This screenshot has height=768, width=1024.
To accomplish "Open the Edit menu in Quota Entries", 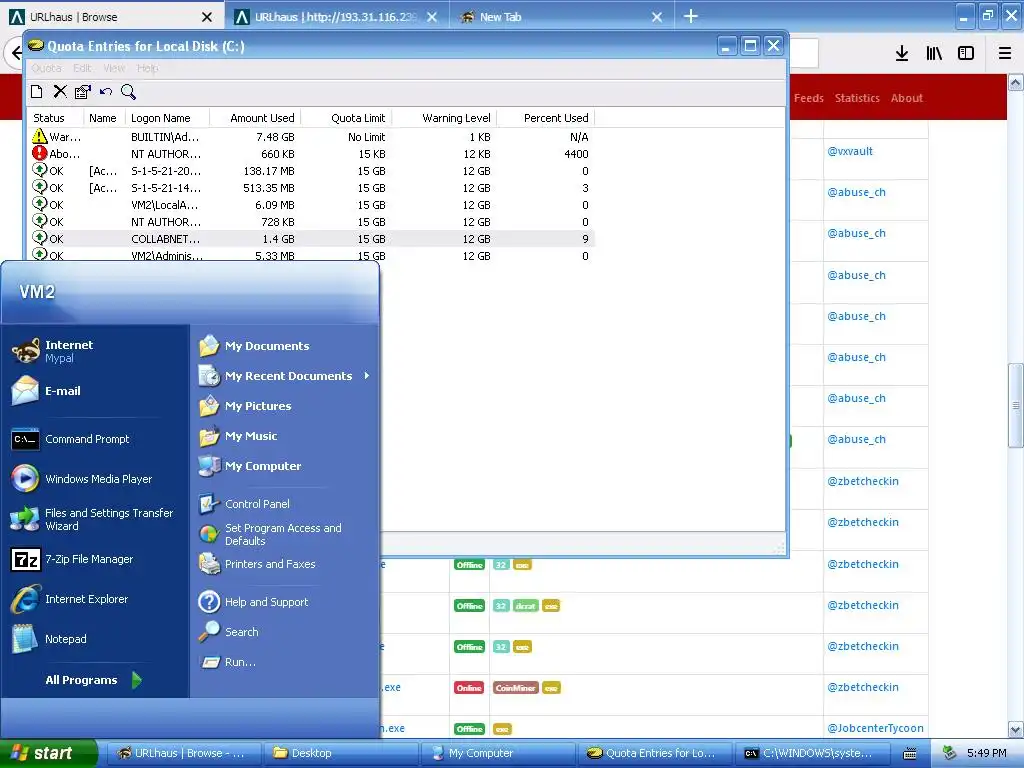I will point(82,68).
